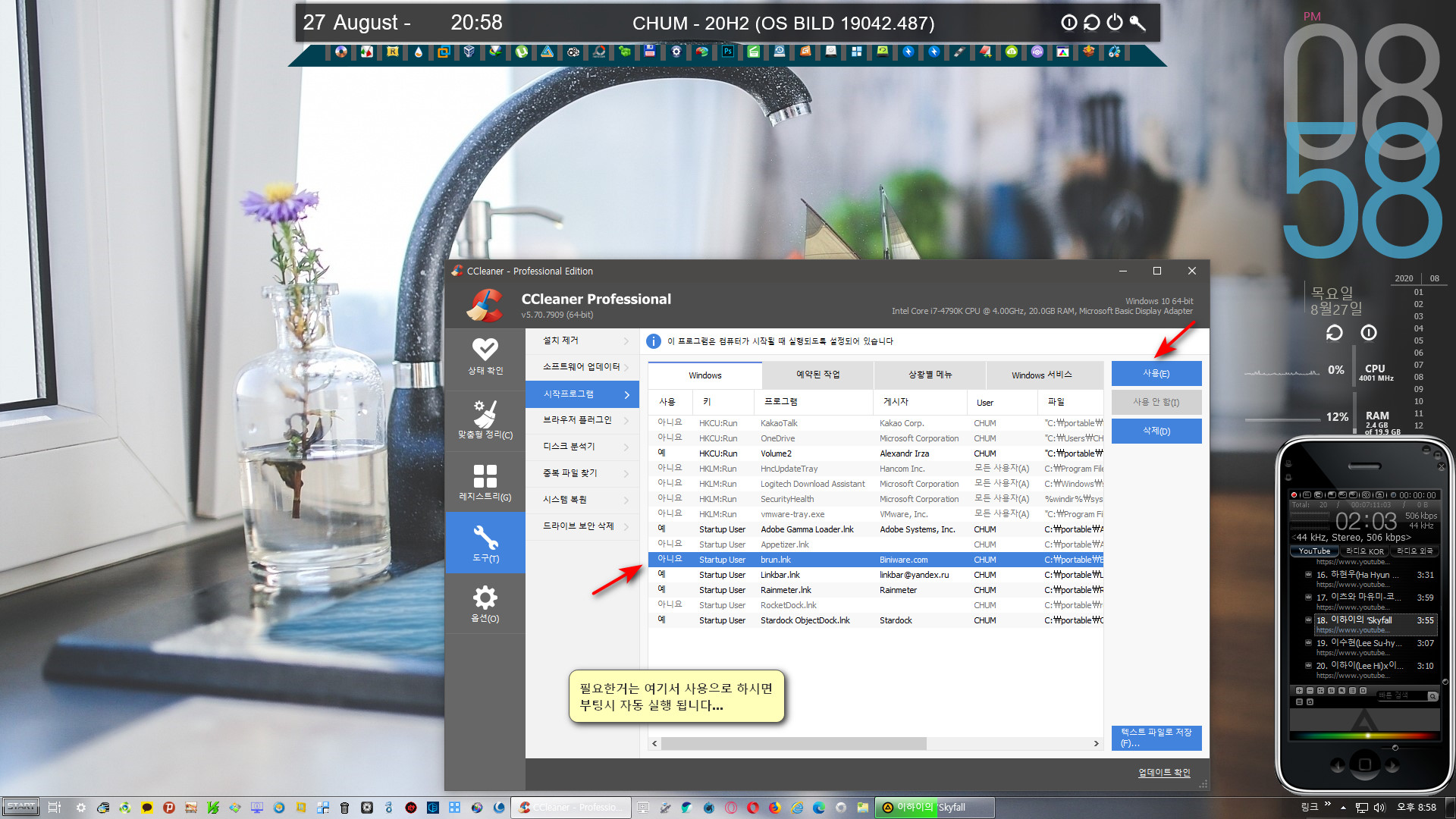Select the YouTube tab in music player

[1314, 551]
